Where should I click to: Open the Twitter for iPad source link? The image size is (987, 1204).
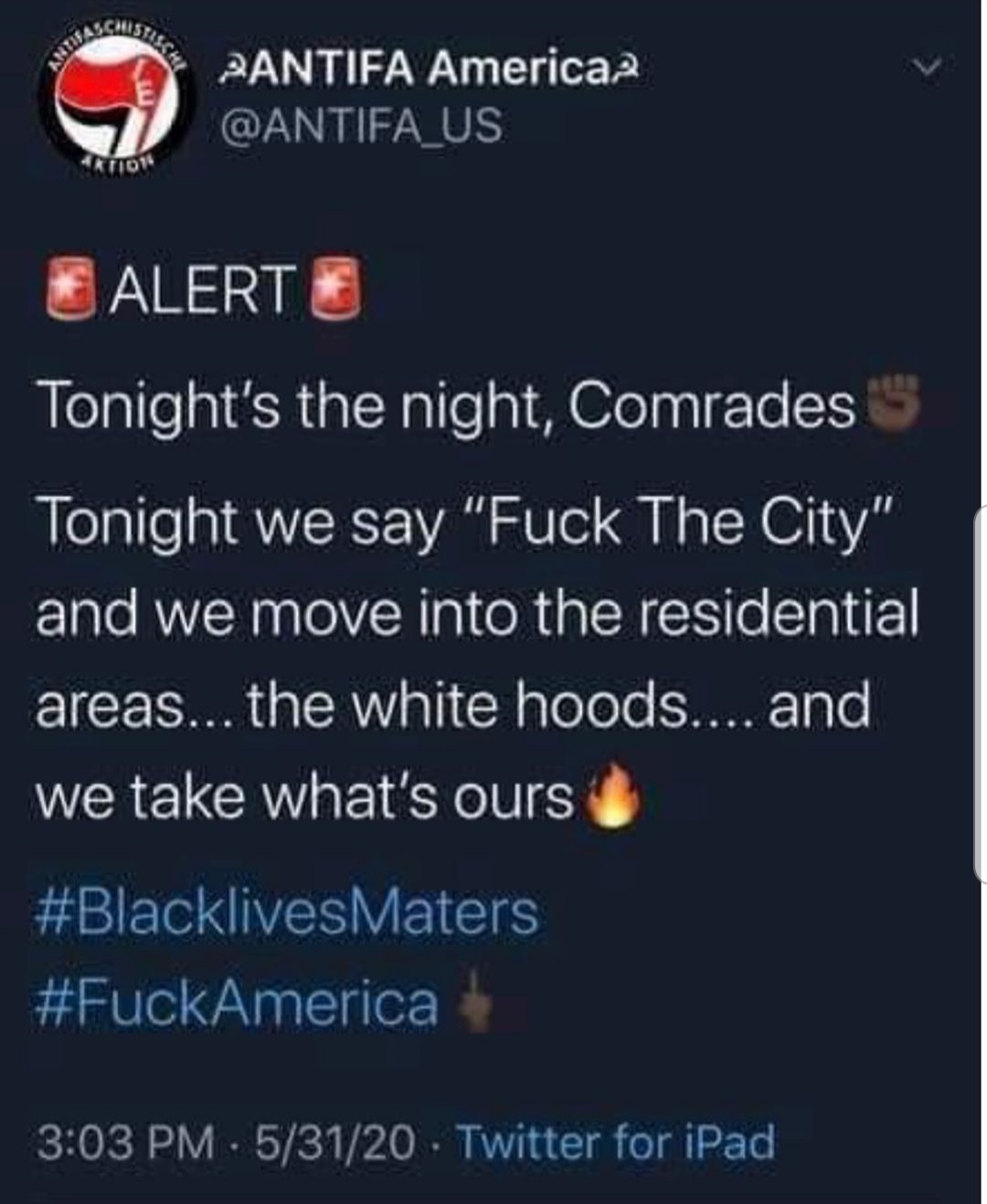615,1142
